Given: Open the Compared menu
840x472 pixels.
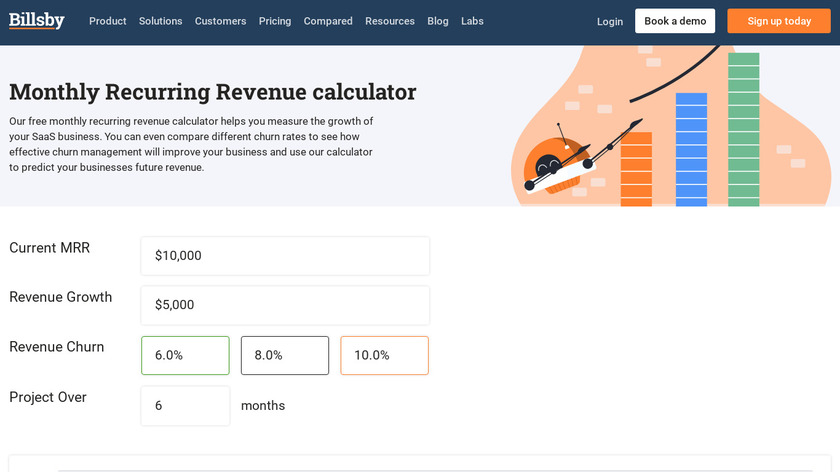Looking at the screenshot, I should (328, 21).
